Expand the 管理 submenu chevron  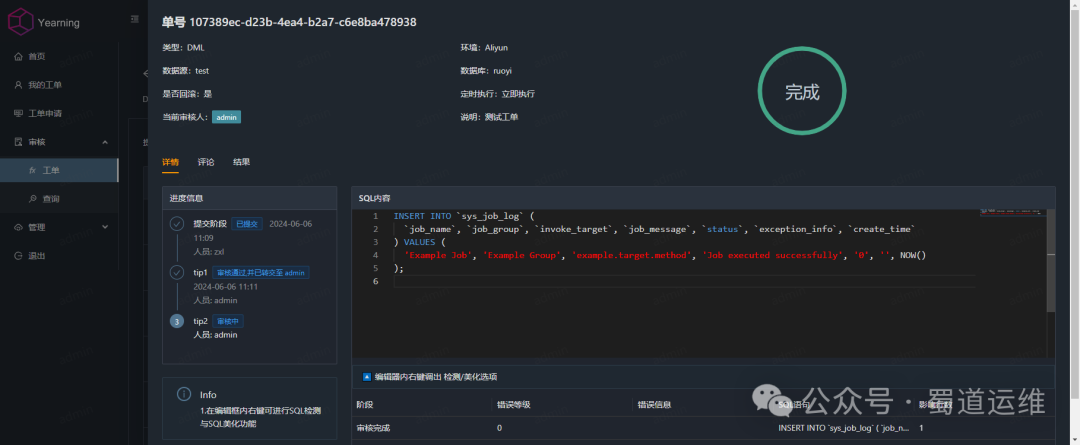(105, 227)
